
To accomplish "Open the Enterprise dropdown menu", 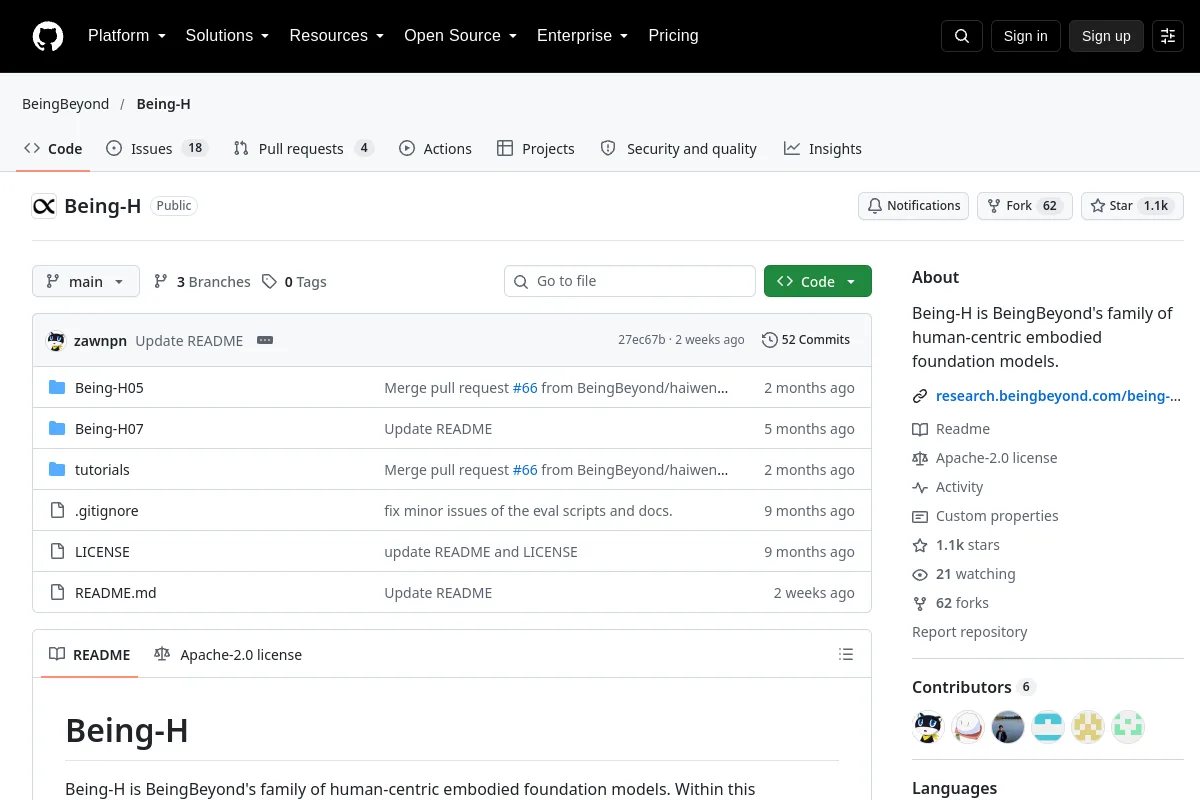I will [x=583, y=36].
